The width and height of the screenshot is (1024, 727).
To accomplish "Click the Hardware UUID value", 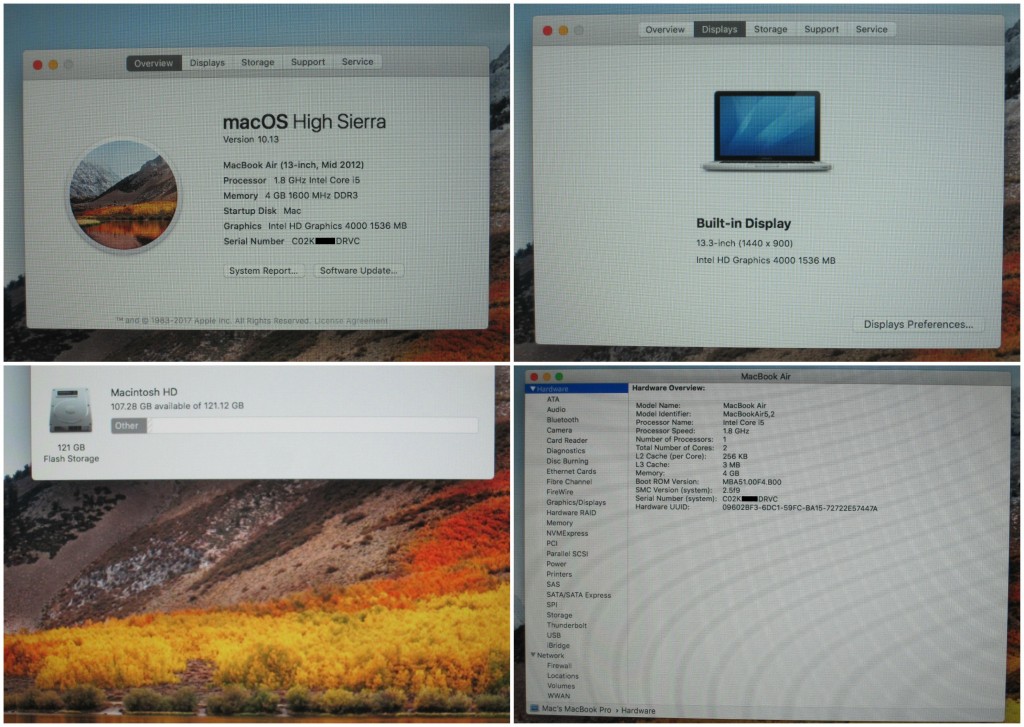I will coord(800,508).
